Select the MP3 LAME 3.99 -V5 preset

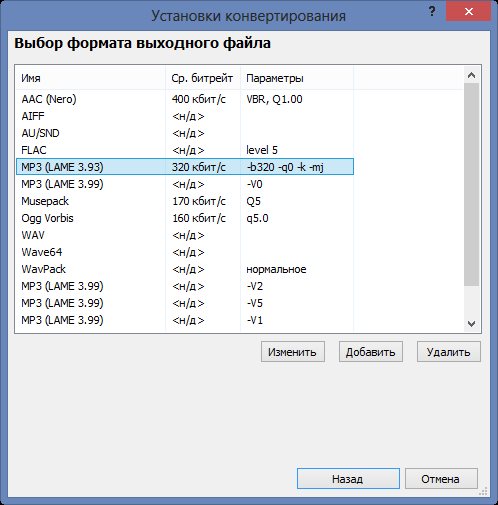[x=185, y=303]
